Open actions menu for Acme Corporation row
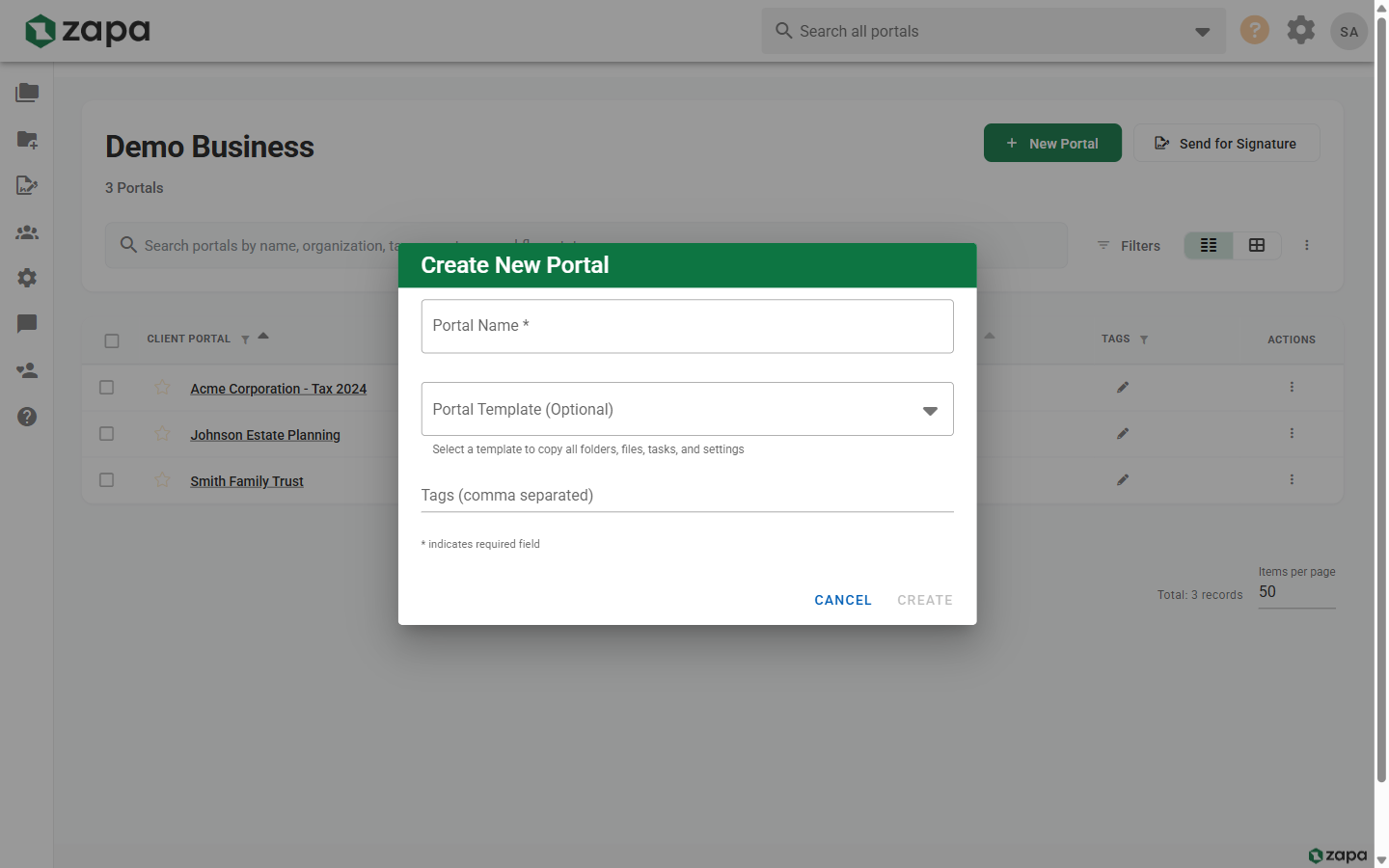 [x=1292, y=388]
